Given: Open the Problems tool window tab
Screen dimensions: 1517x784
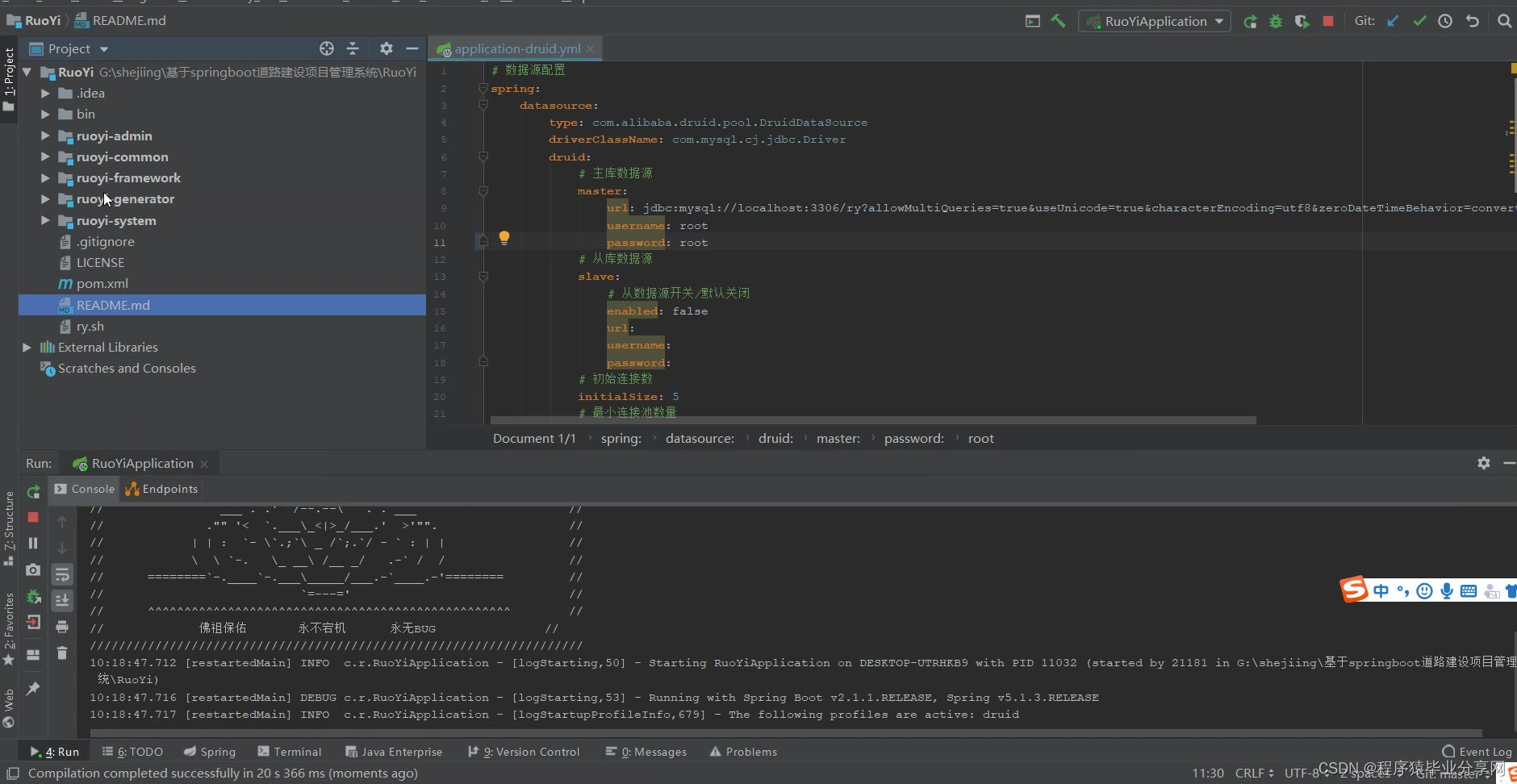Looking at the screenshot, I should 743,752.
